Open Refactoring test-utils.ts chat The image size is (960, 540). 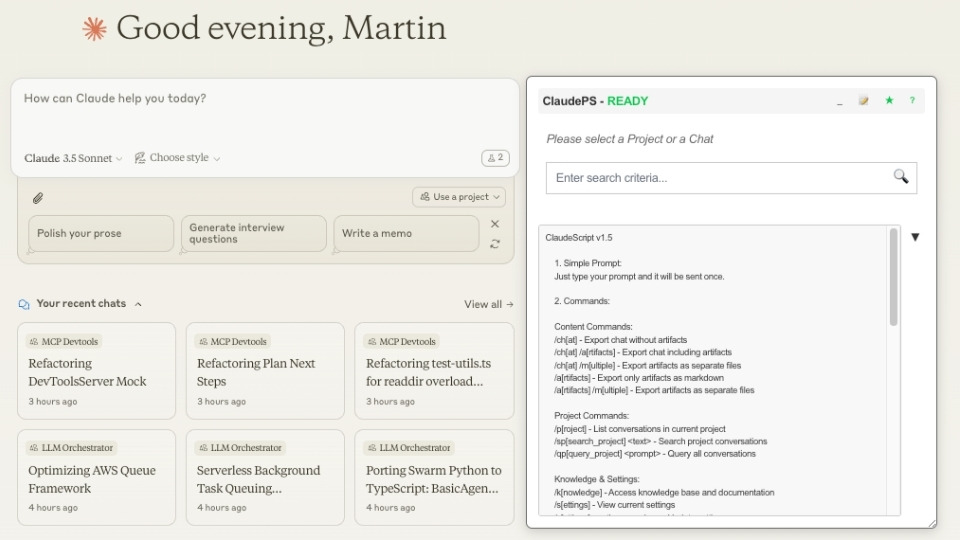tap(434, 371)
